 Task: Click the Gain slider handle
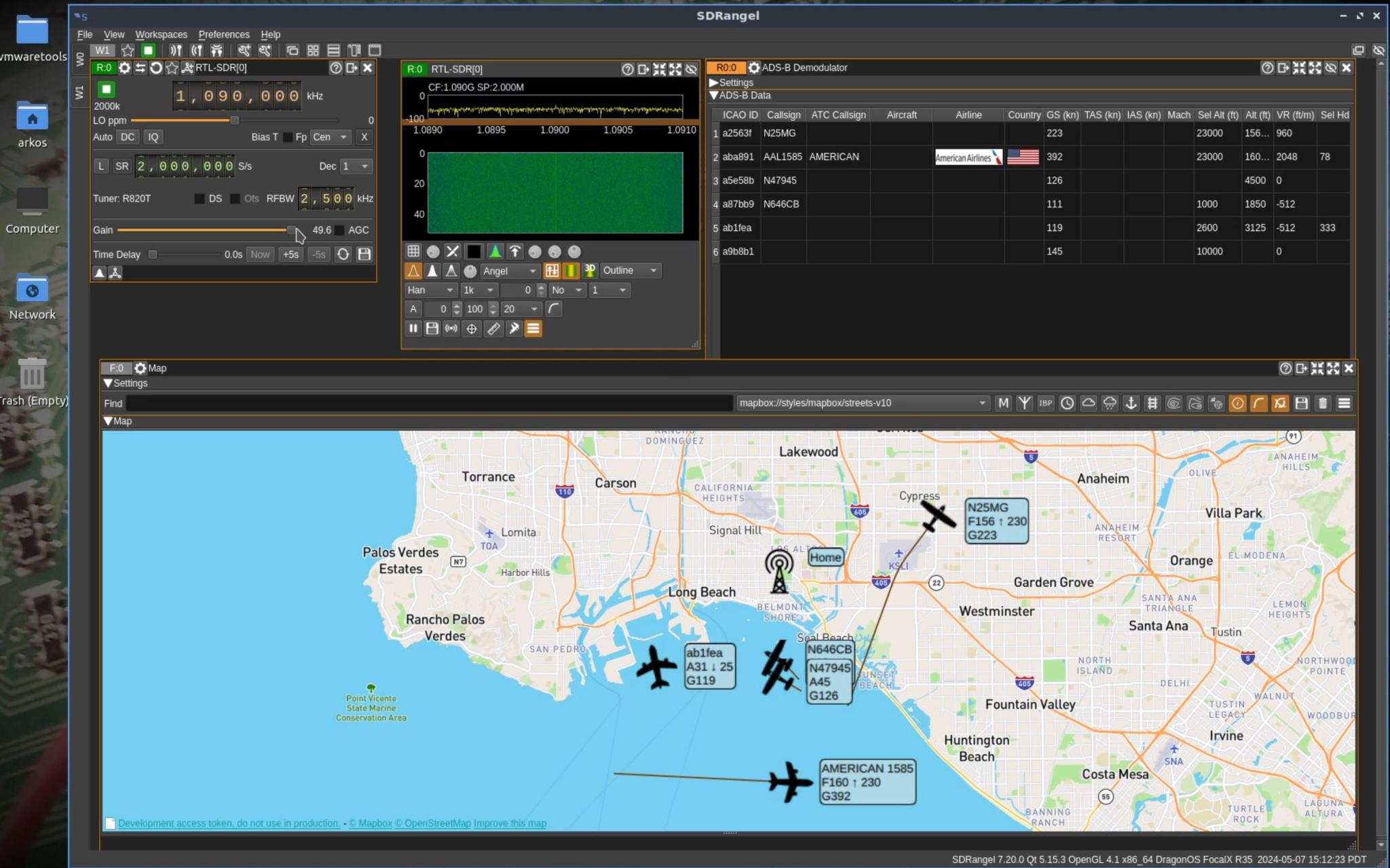[x=291, y=231]
